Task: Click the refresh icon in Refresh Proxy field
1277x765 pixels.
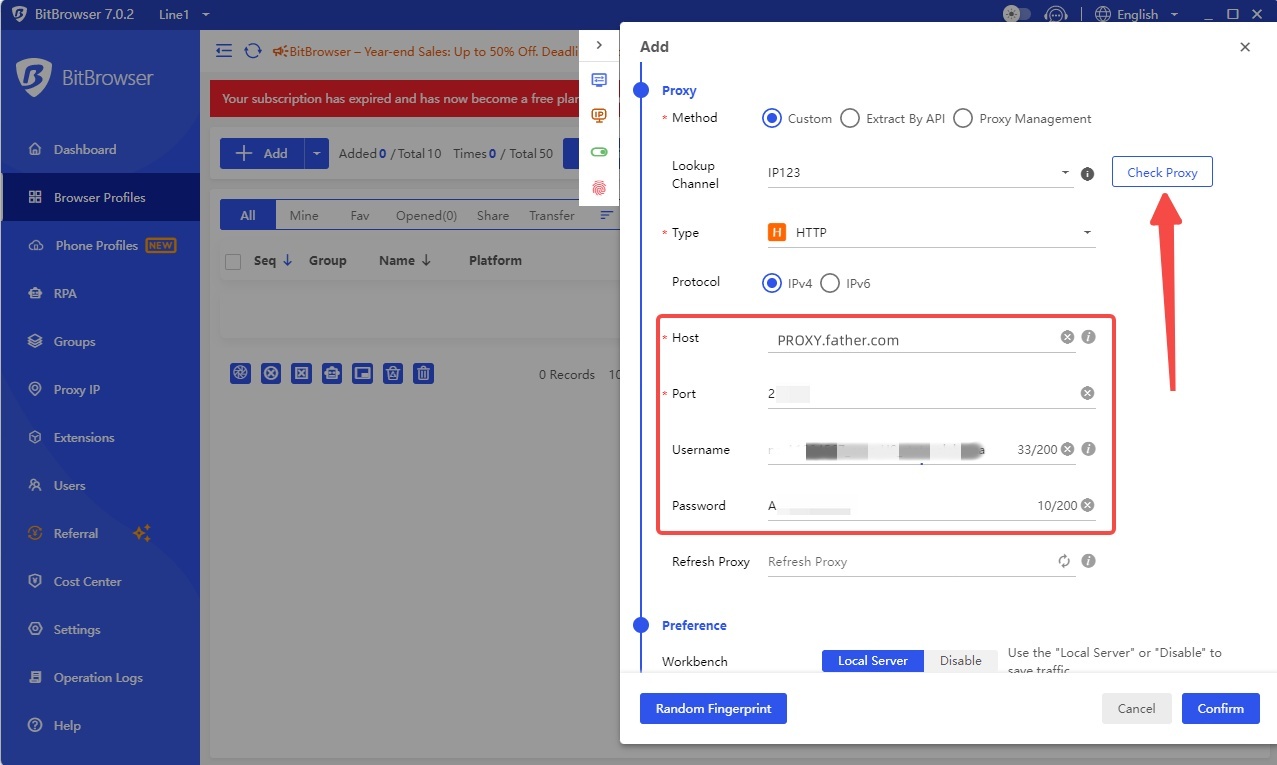Action: [x=1064, y=561]
